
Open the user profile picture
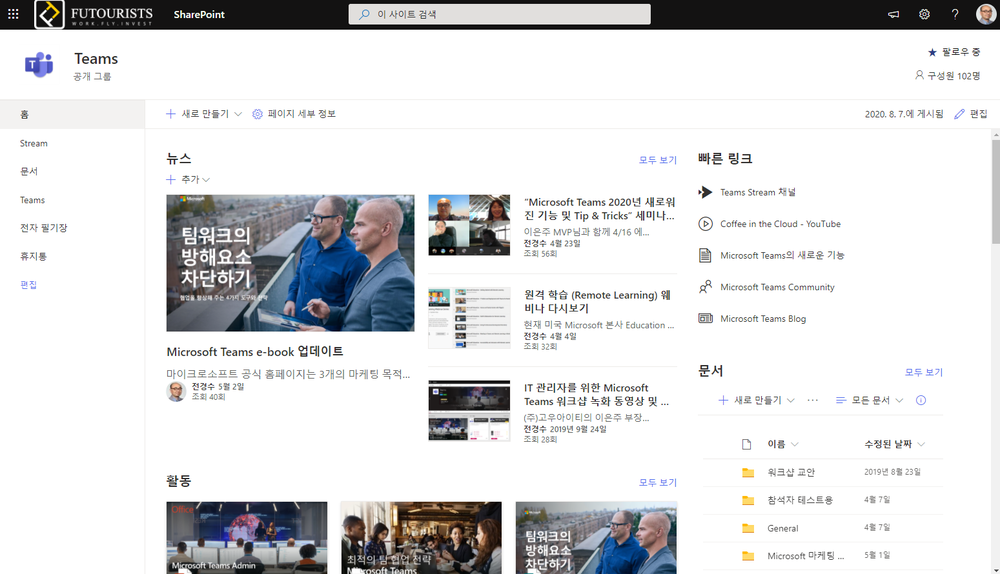[985, 14]
